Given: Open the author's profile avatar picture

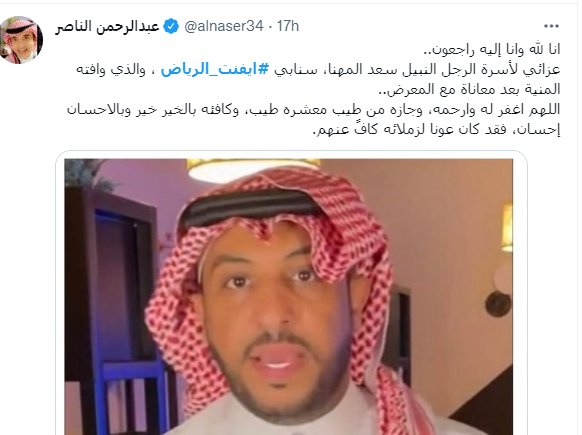Looking at the screenshot, I should click(x=21, y=40).
